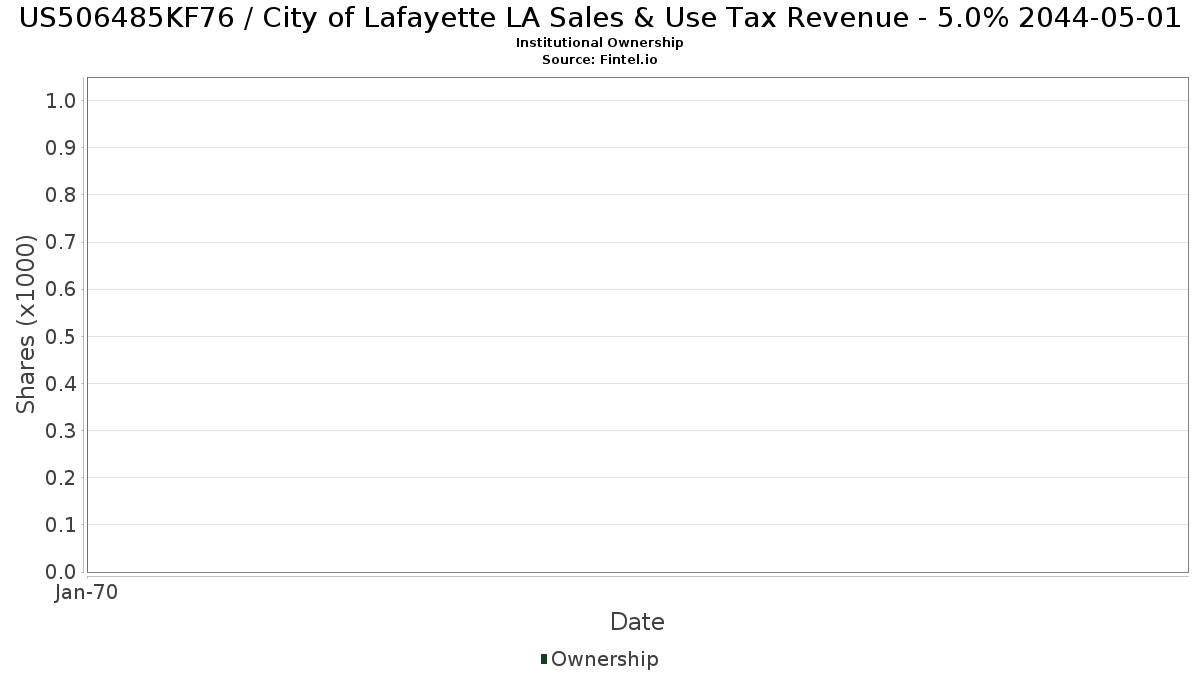Select the 0.1 y-axis tick label
Screen dimensions: 1200x675
pyautogui.click(x=61, y=525)
